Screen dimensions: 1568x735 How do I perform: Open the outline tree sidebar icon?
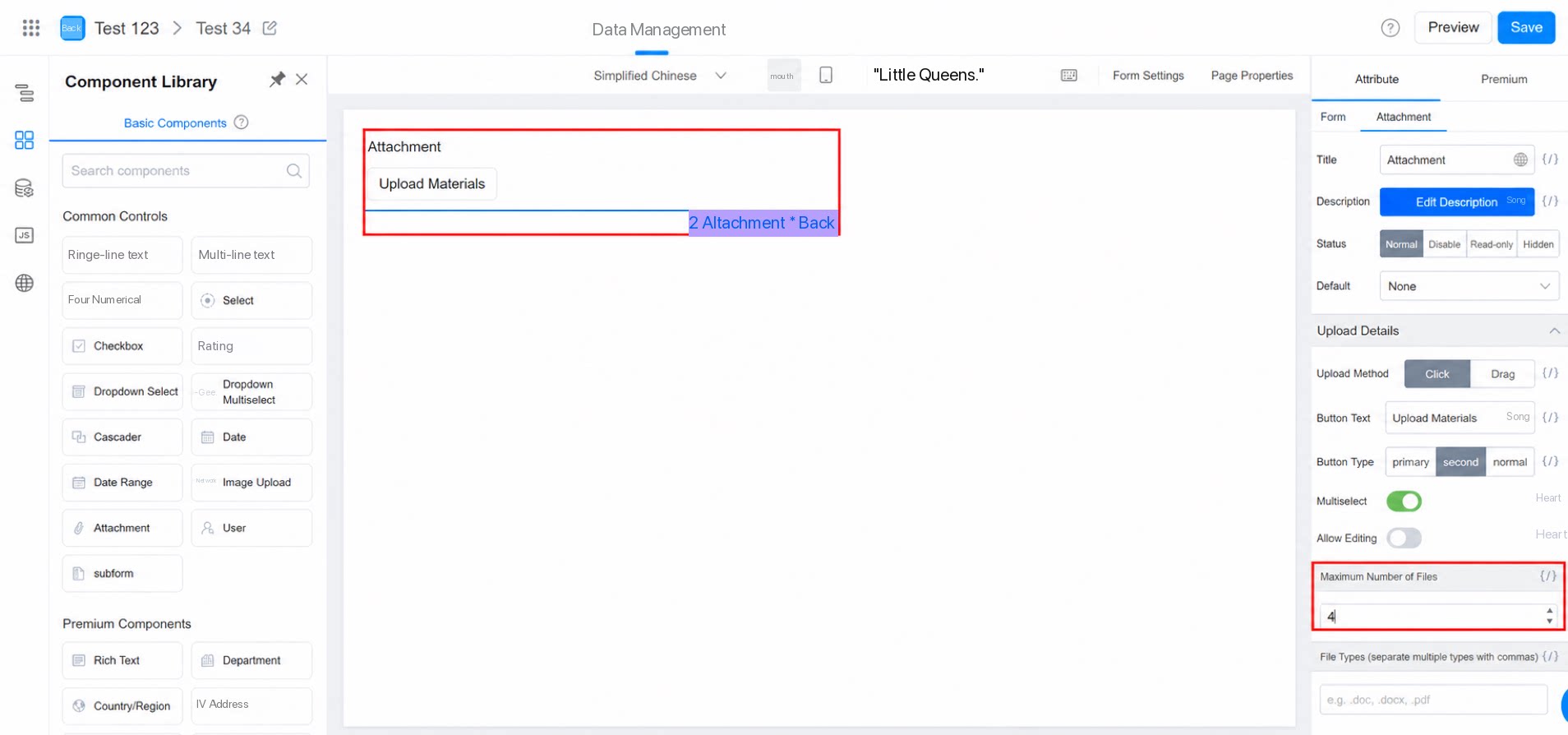pos(25,93)
